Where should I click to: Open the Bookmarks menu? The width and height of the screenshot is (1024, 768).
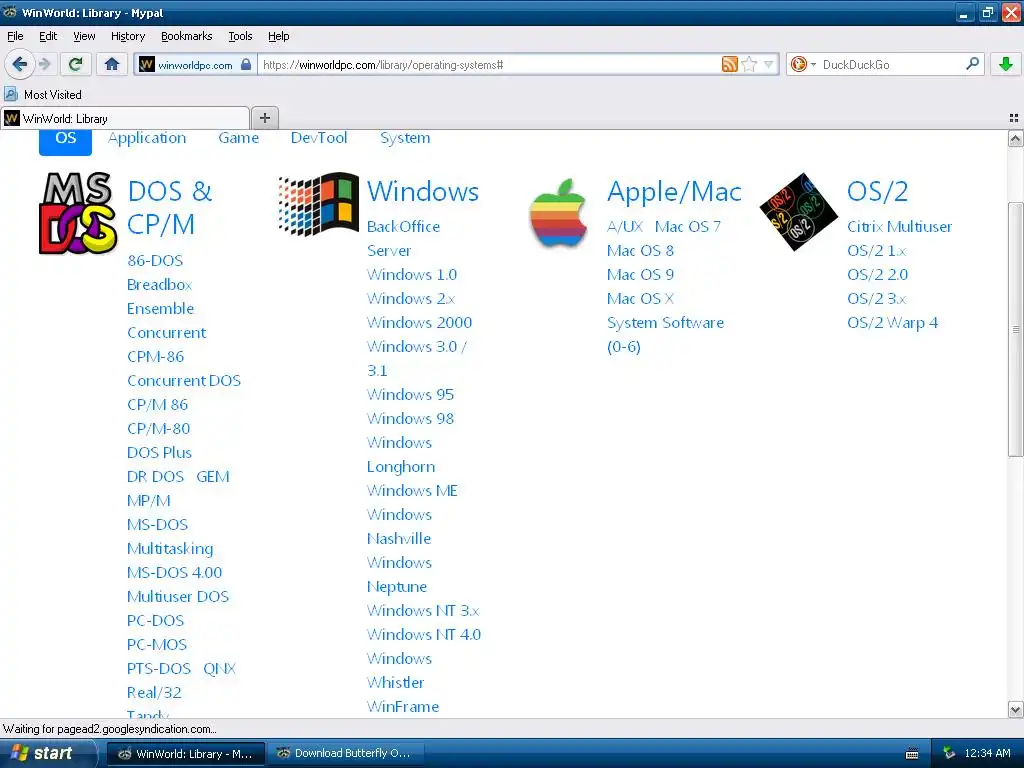[186, 36]
